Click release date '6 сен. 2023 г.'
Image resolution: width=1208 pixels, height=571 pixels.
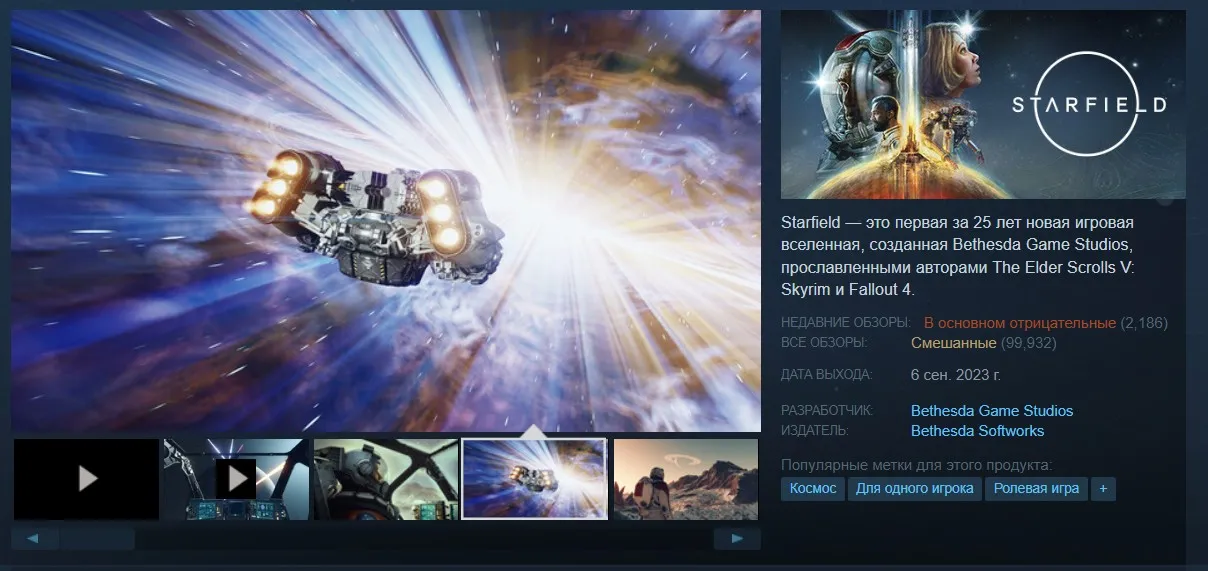[x=956, y=375]
